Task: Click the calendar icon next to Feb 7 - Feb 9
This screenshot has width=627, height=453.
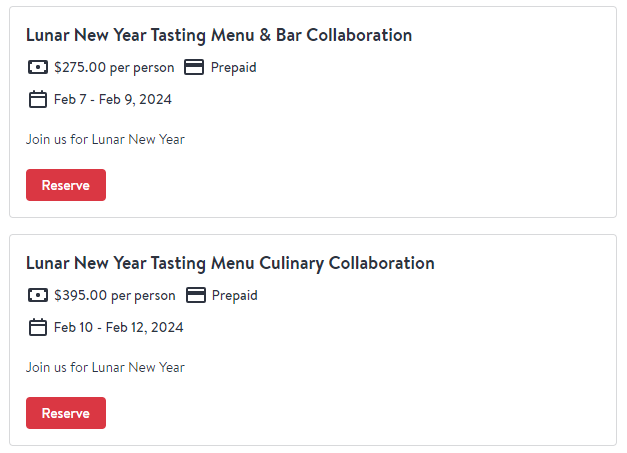Action: pos(38,99)
